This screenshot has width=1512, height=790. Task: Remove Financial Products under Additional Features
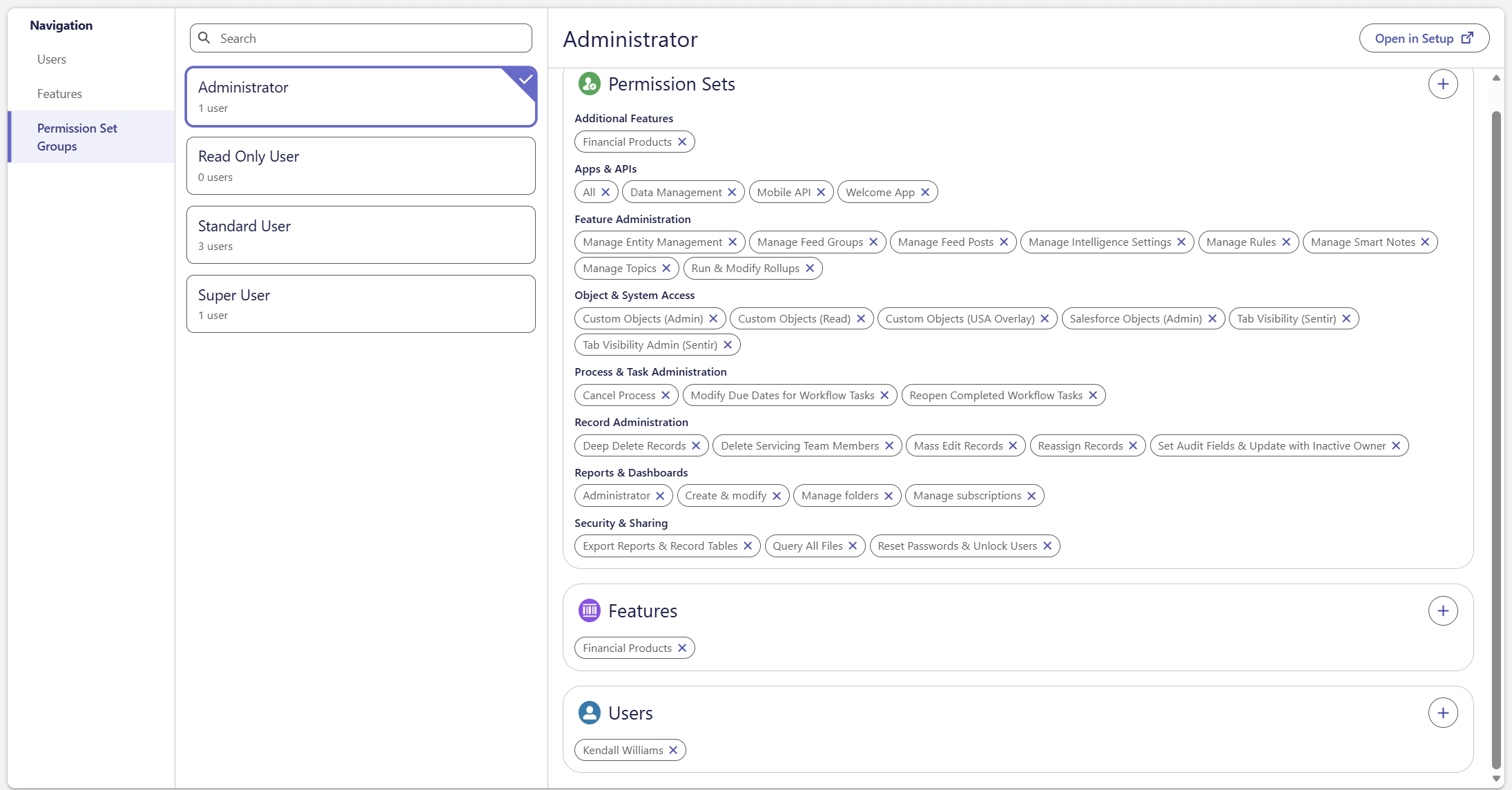tap(682, 142)
